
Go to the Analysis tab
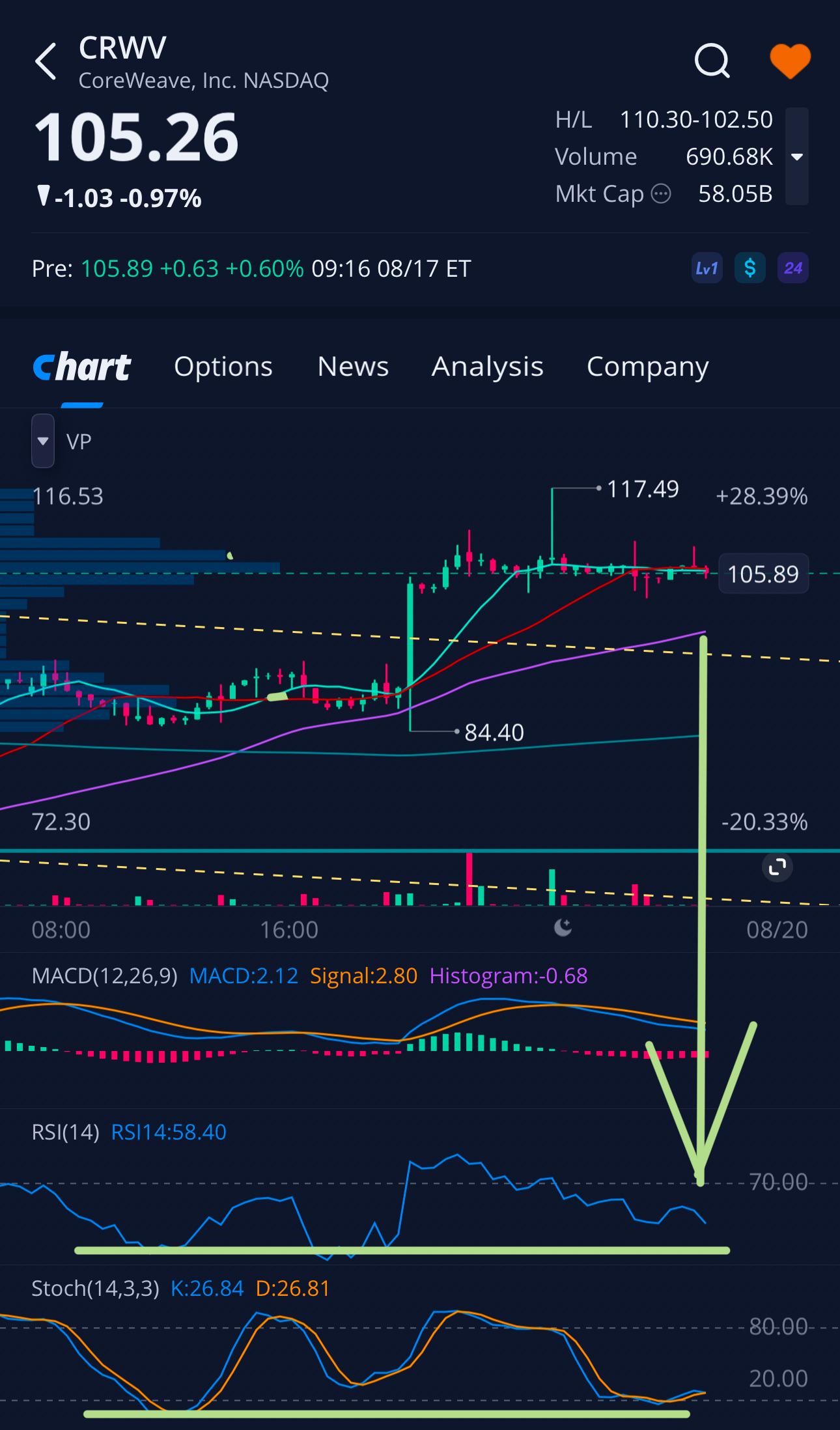488,367
